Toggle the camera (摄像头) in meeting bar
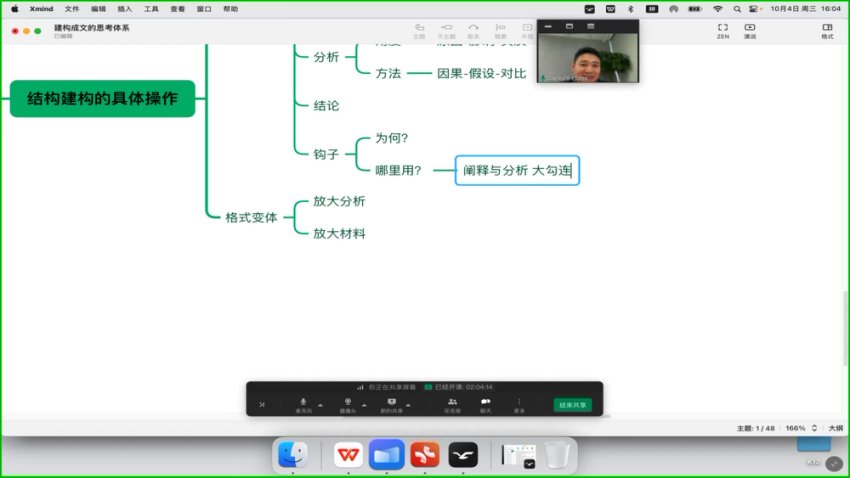Viewport: 850px width, 478px height. (347, 404)
